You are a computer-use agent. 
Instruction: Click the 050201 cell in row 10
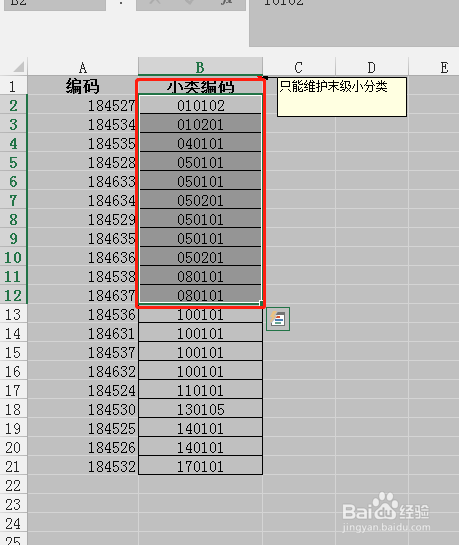pos(200,257)
